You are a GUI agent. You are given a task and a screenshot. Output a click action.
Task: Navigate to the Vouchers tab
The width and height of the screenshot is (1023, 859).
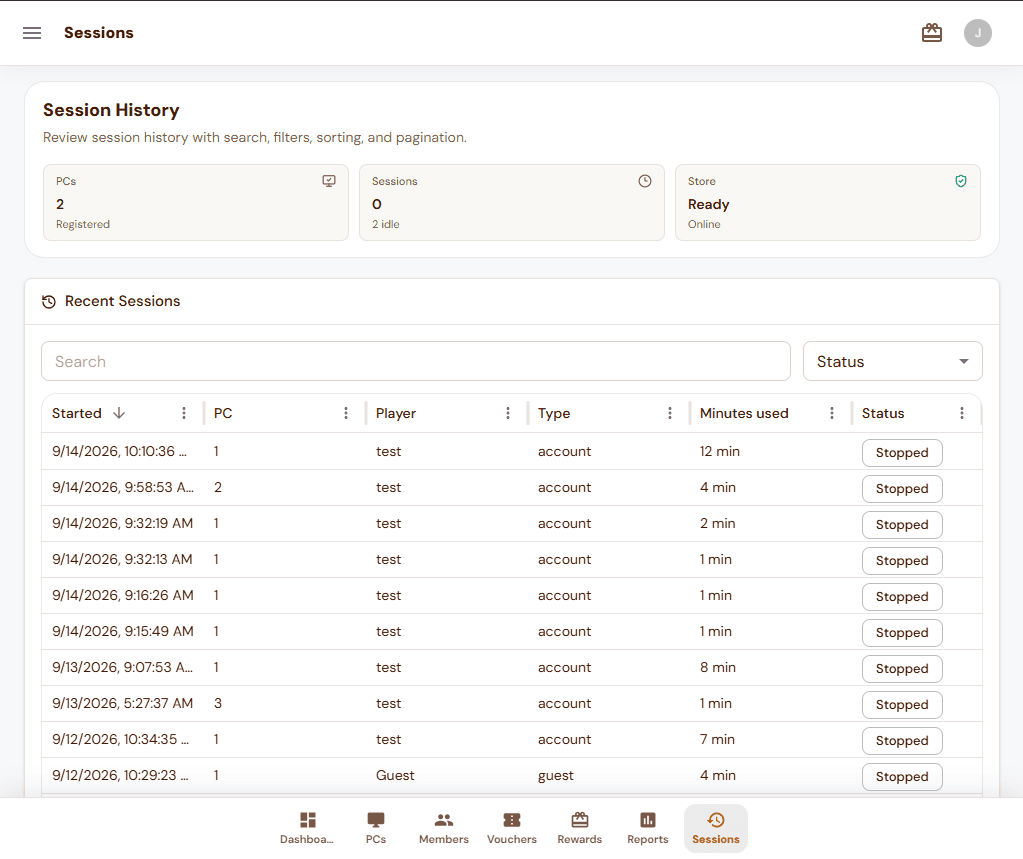coord(512,828)
